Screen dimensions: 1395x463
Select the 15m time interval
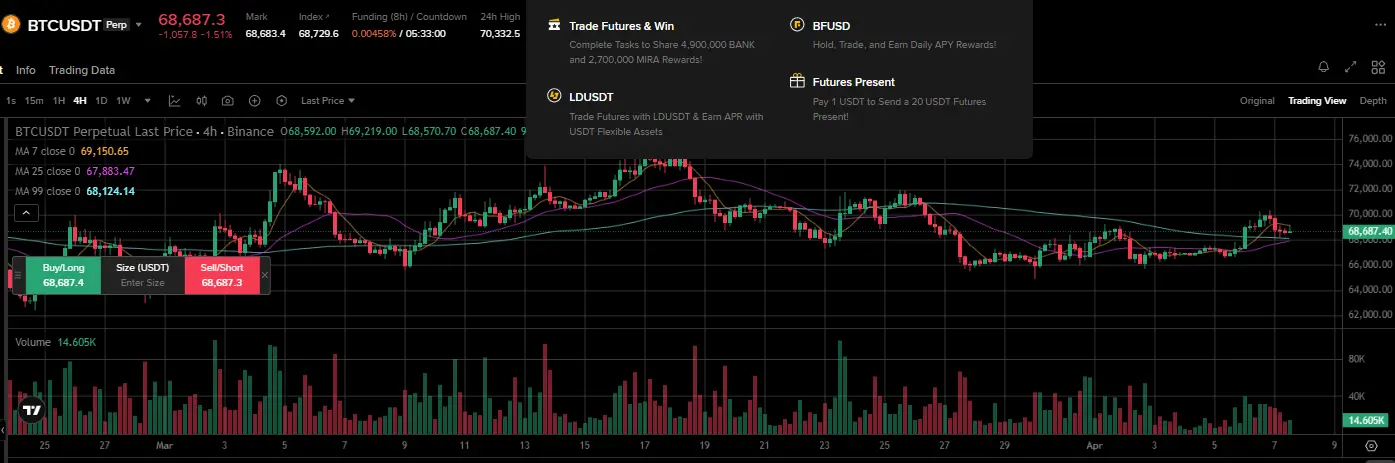pos(34,101)
